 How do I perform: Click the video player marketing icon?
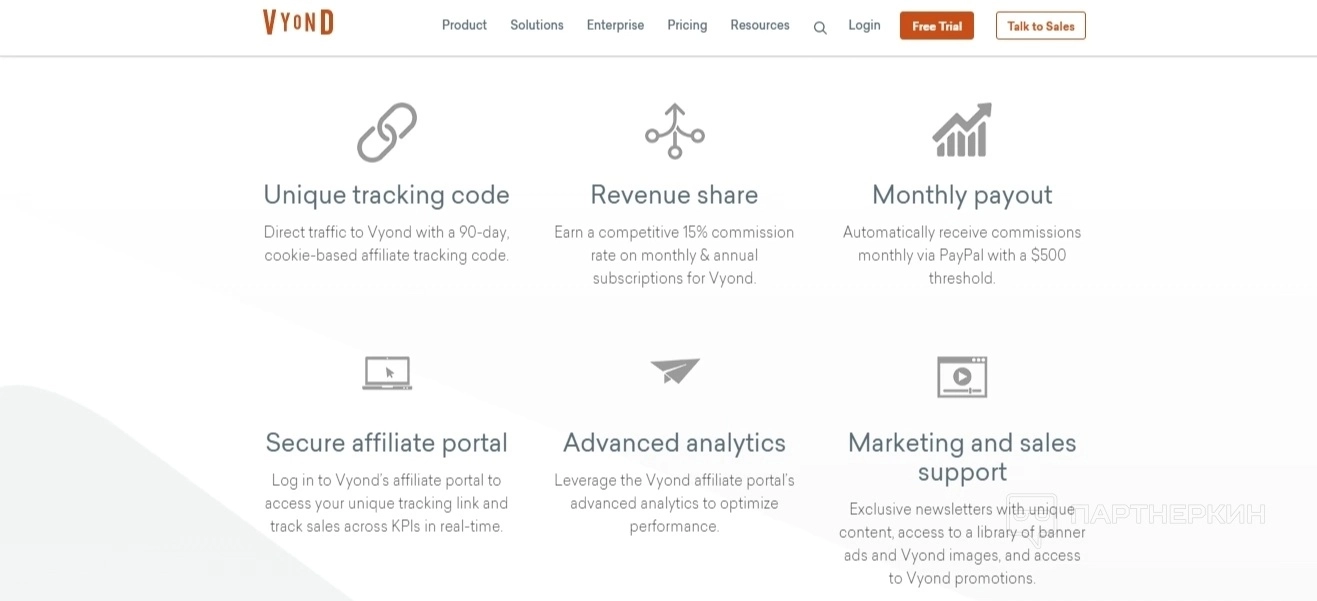tap(961, 376)
